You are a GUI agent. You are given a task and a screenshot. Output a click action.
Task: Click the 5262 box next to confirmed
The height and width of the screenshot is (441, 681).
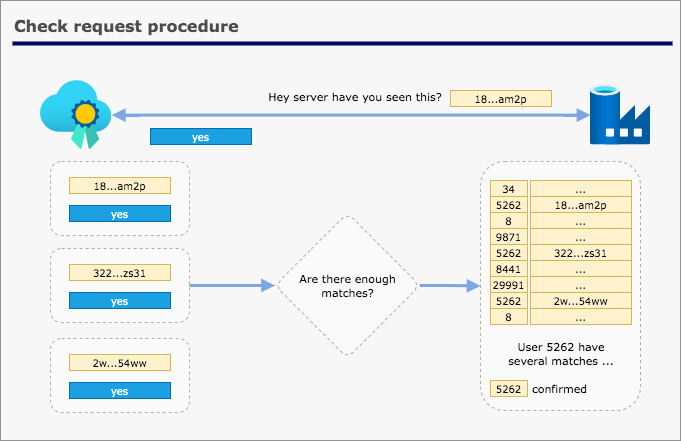[509, 389]
